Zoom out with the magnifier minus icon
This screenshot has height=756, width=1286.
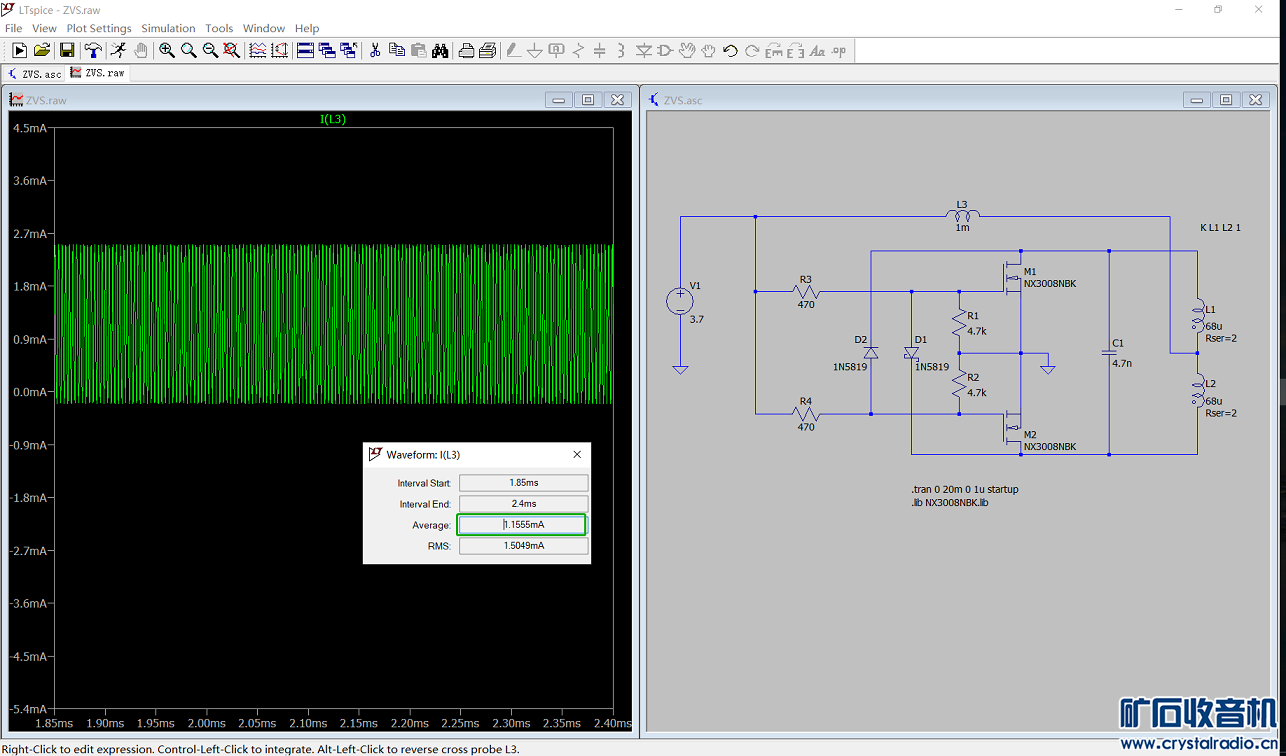210,50
